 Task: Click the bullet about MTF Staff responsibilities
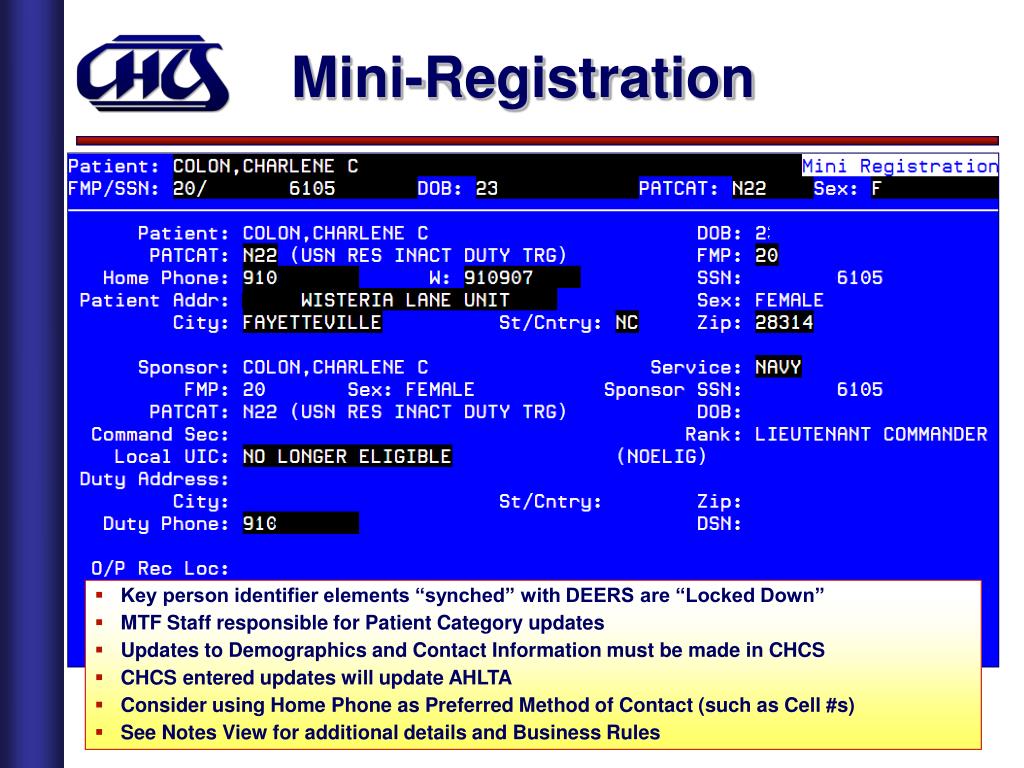pos(362,623)
